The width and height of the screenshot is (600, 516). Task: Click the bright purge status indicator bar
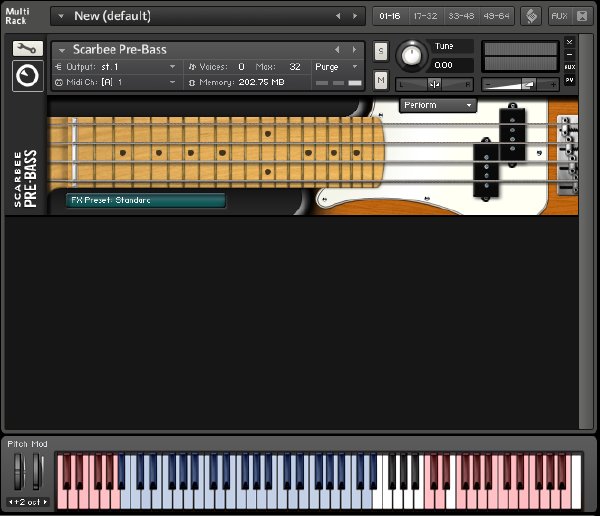(355, 83)
